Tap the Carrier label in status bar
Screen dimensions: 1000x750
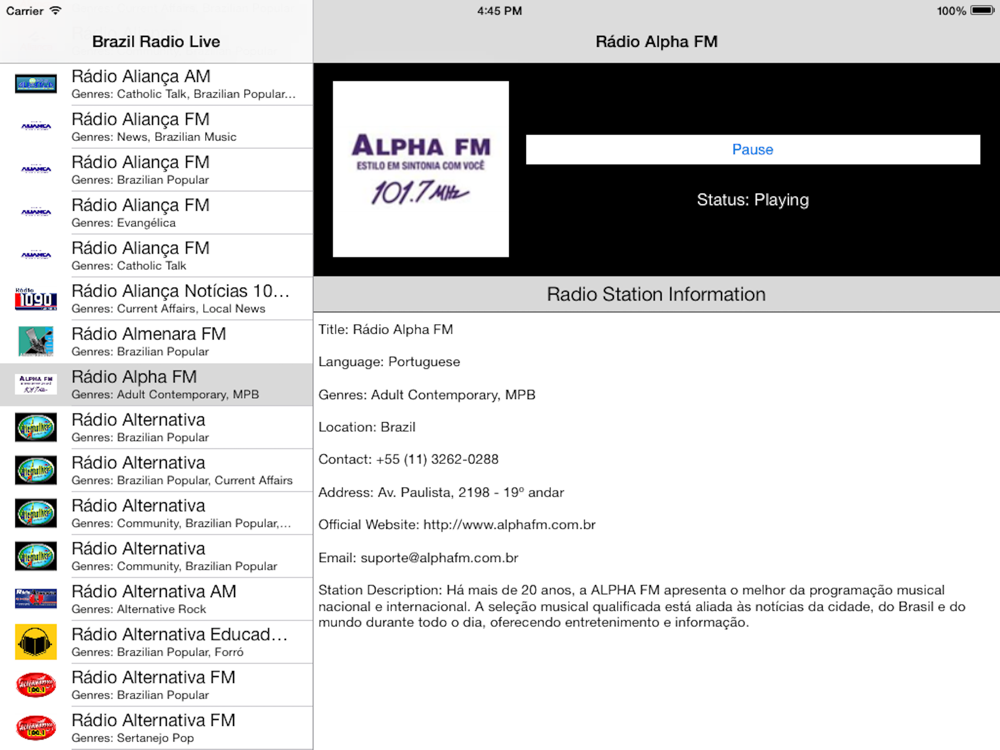tap(25, 11)
